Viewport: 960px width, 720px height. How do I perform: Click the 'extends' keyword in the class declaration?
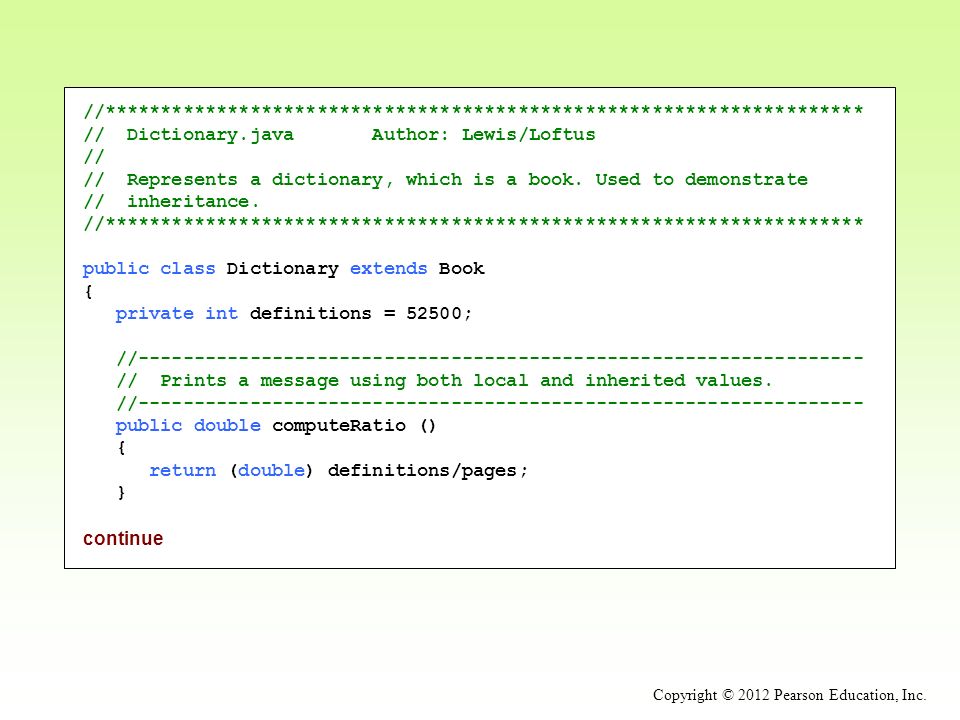coord(388,268)
